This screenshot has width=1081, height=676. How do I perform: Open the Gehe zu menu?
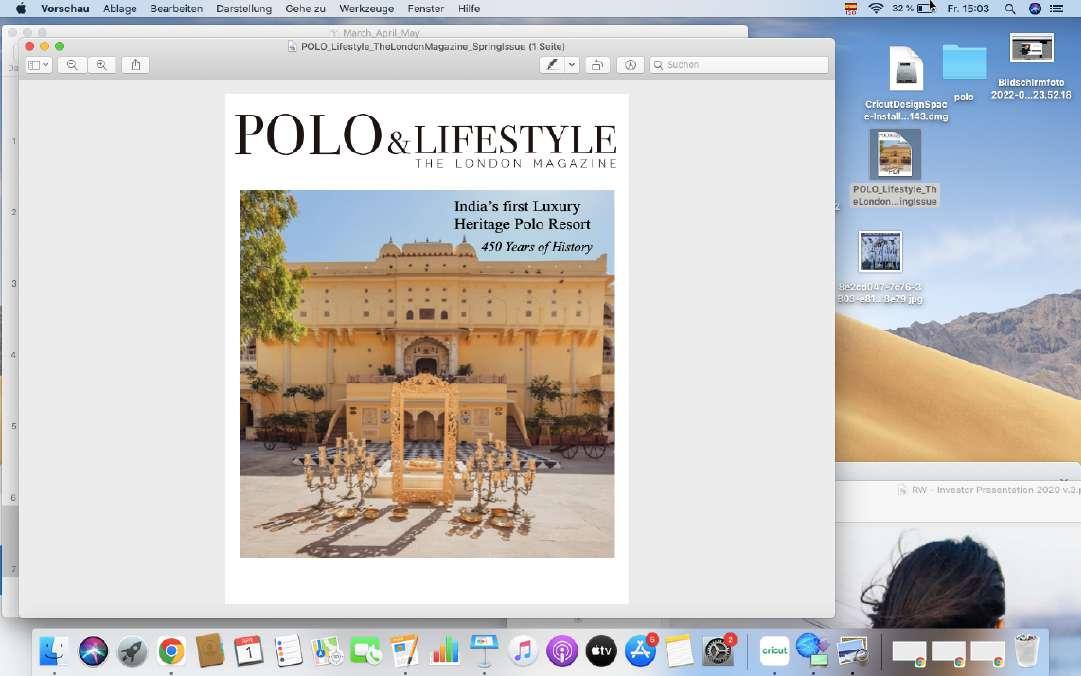click(x=305, y=8)
